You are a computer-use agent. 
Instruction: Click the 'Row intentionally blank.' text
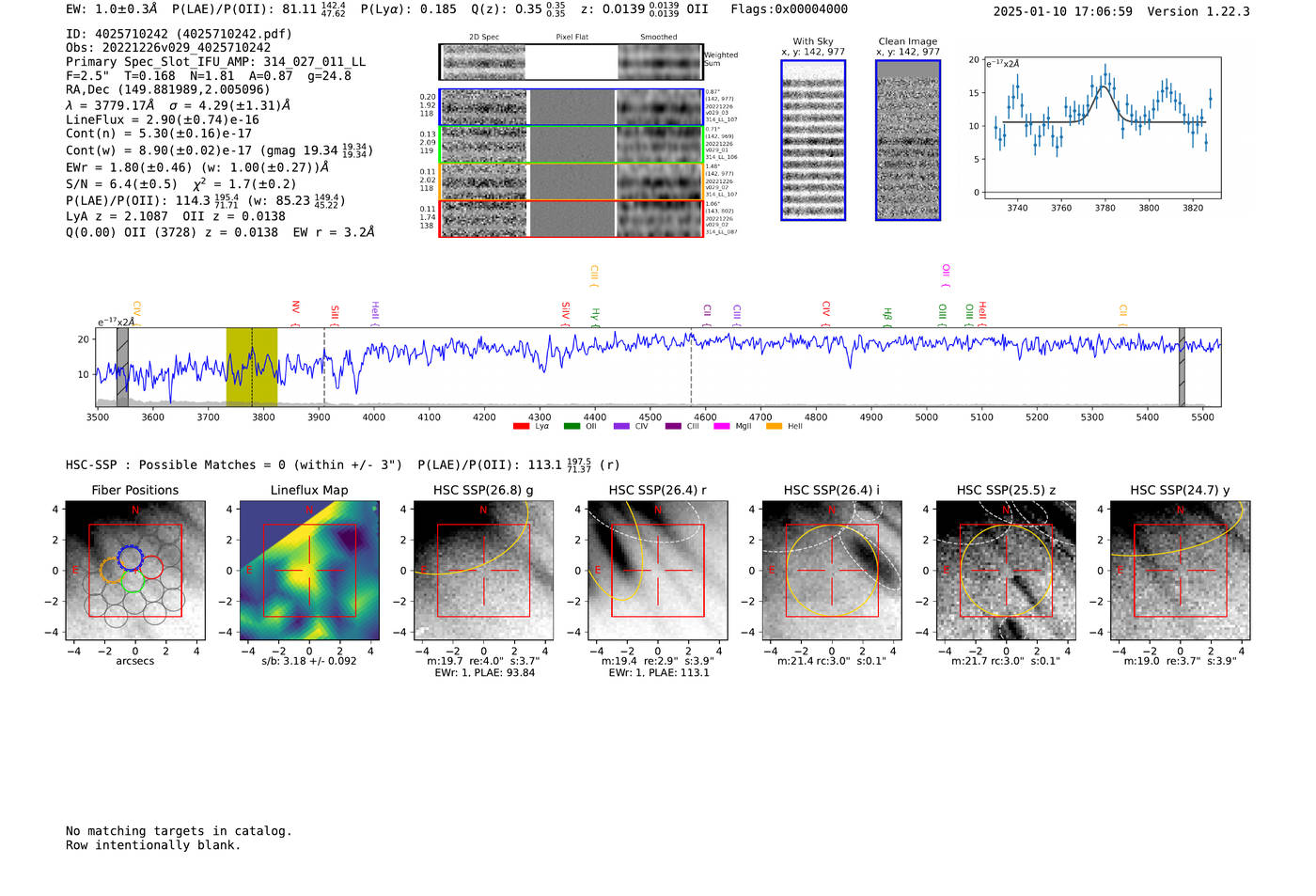(x=153, y=845)
